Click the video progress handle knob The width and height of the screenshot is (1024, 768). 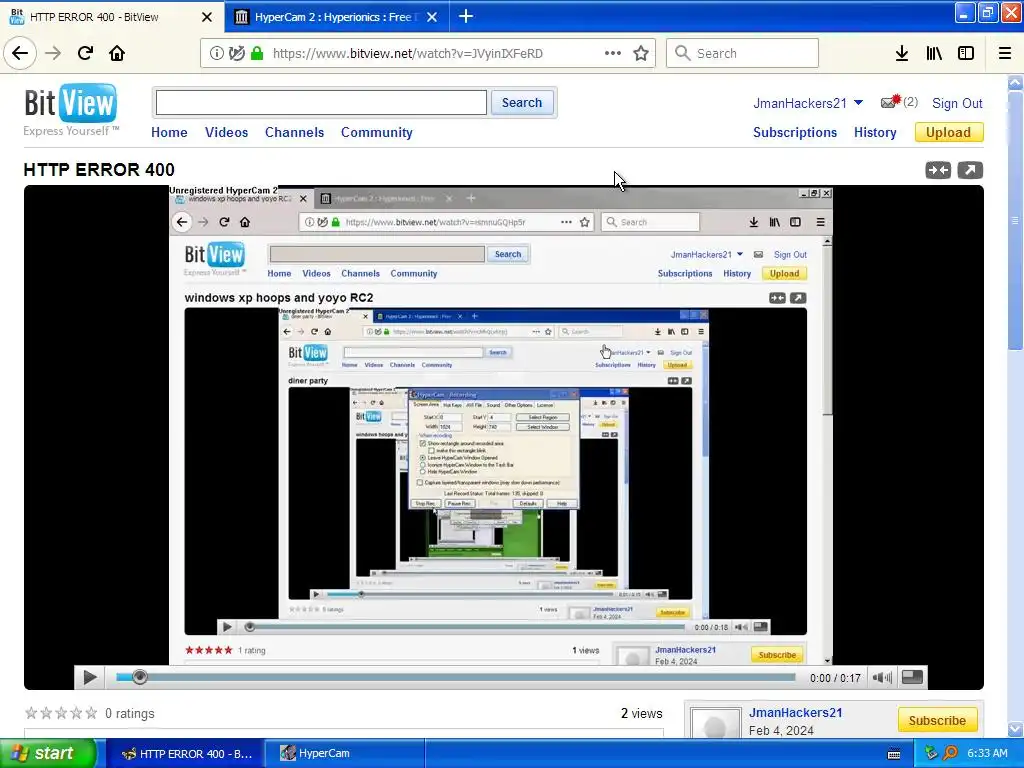click(x=139, y=677)
